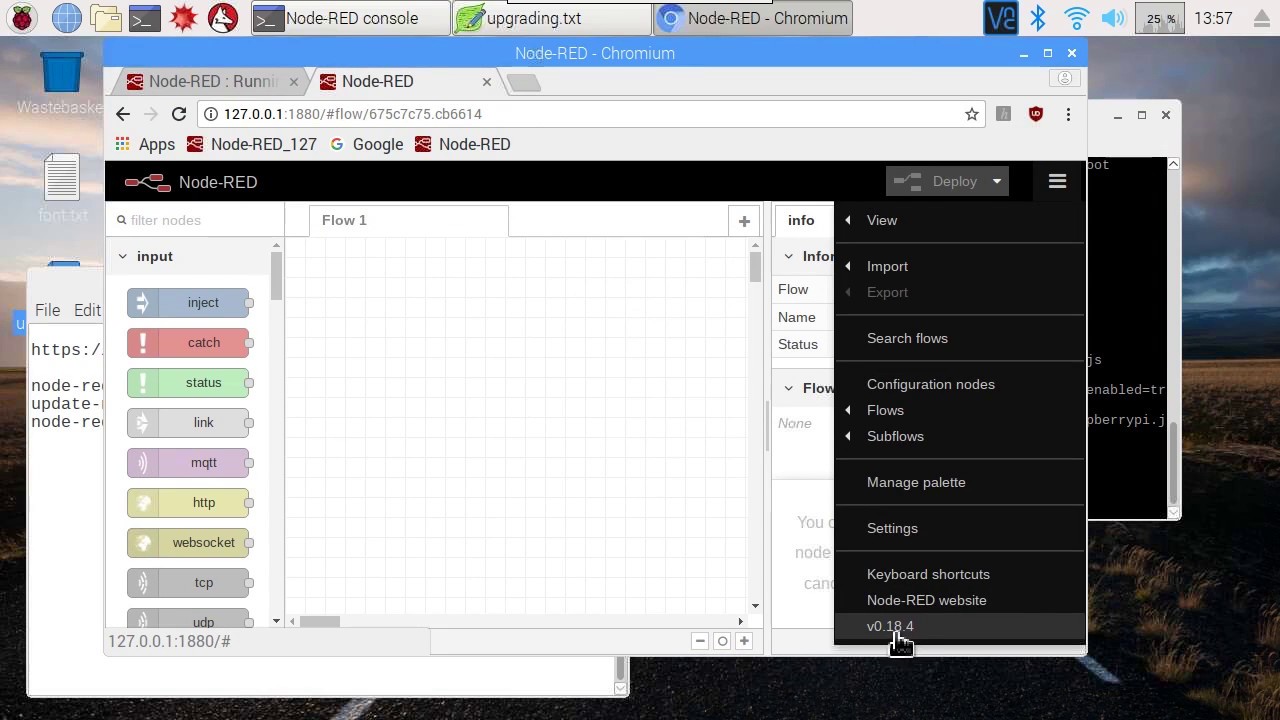Select the catch node in the palette
The height and width of the screenshot is (720, 1280).
[189, 343]
